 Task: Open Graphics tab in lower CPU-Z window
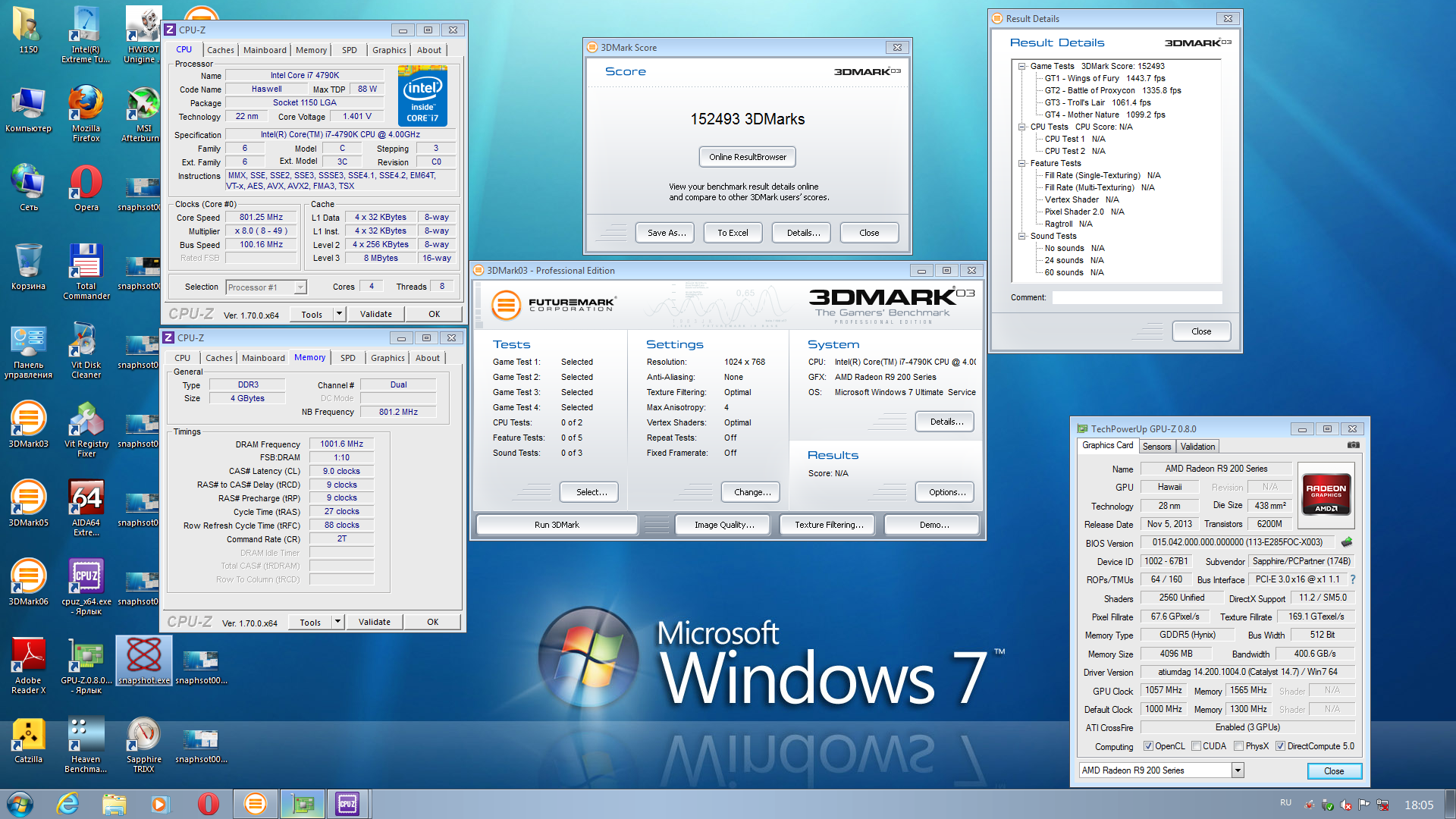388,358
